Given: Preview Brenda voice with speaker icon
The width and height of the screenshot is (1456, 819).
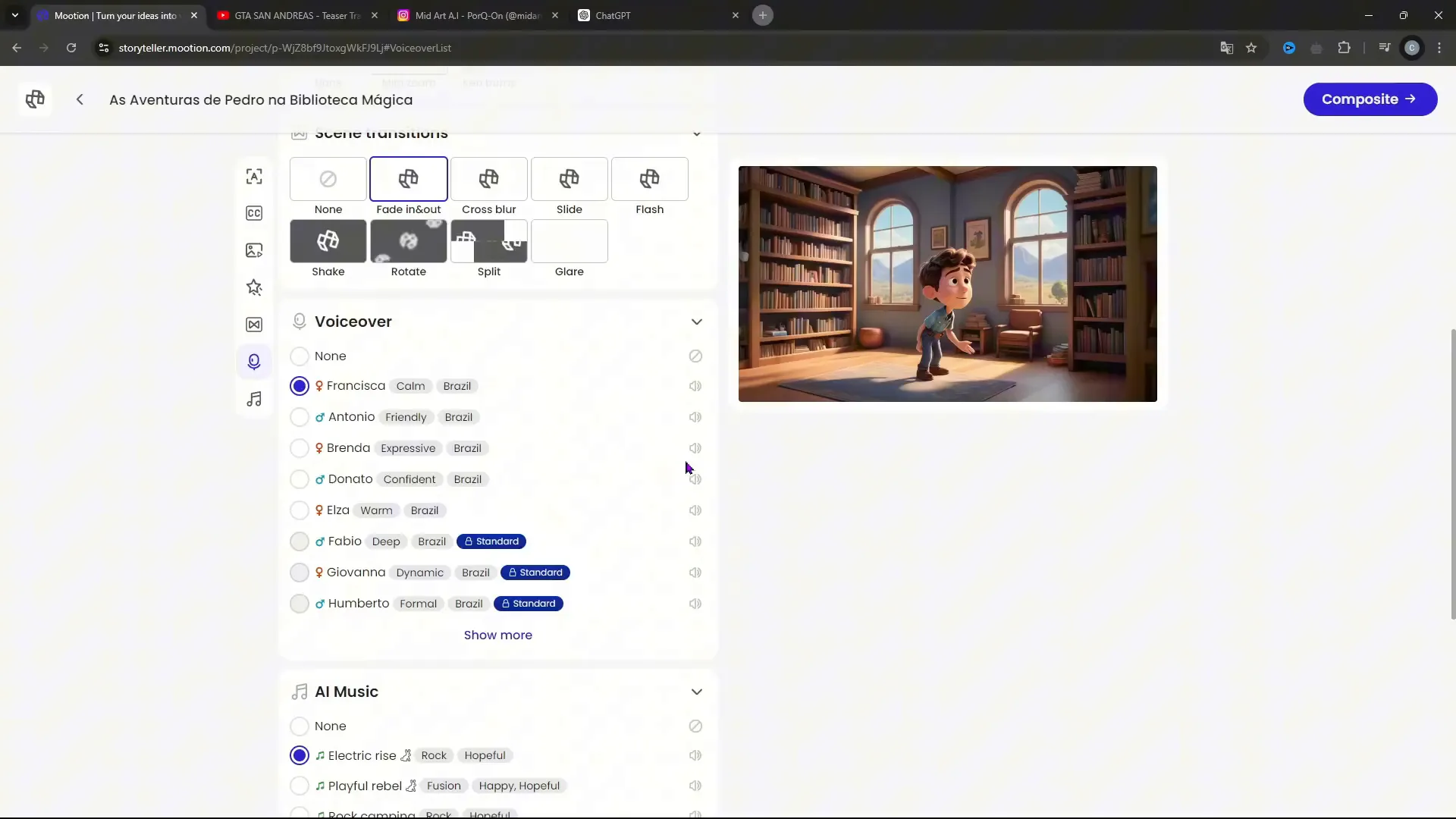Looking at the screenshot, I should click(x=695, y=448).
